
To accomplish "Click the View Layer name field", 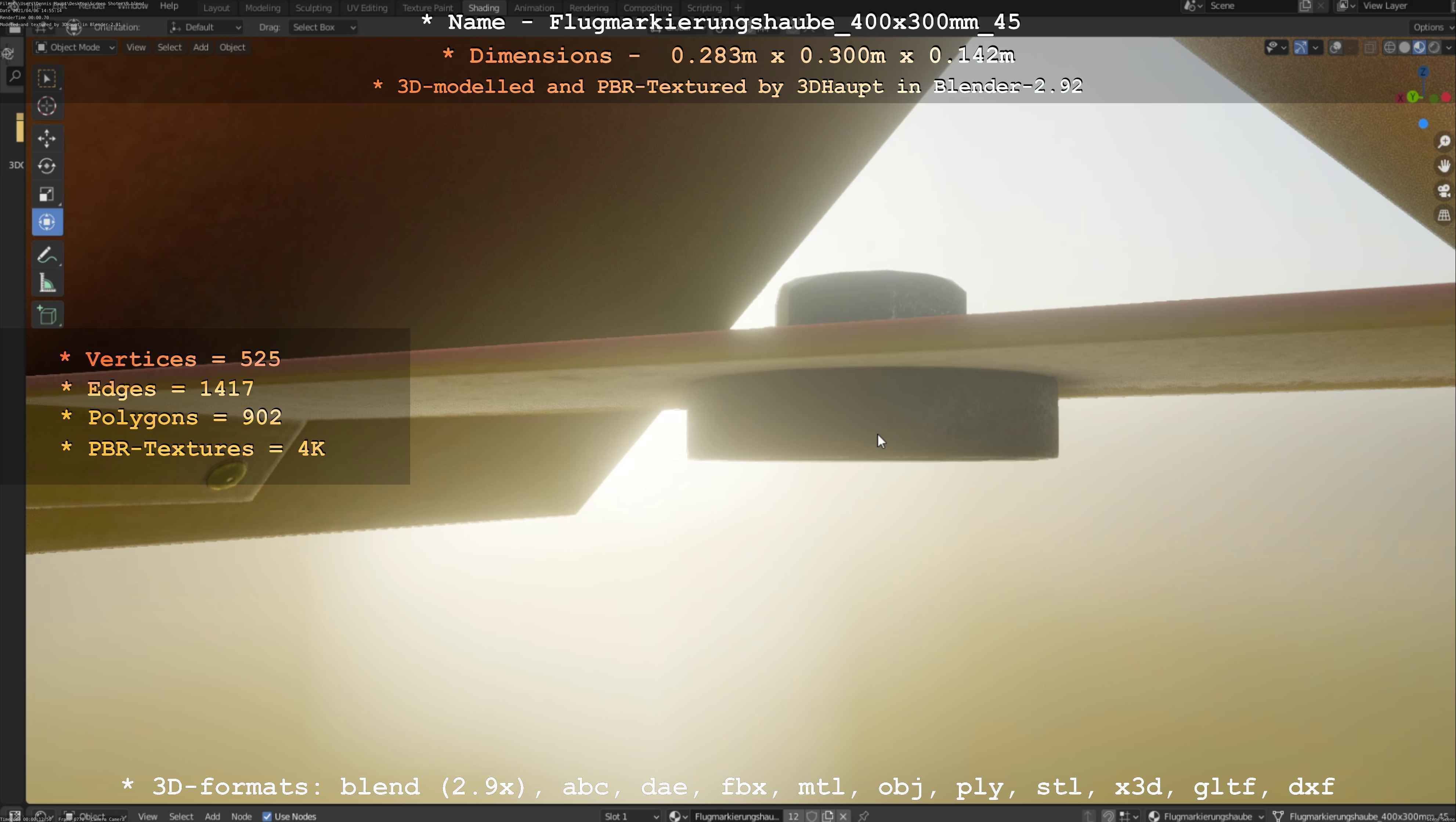I will pos(1406,6).
